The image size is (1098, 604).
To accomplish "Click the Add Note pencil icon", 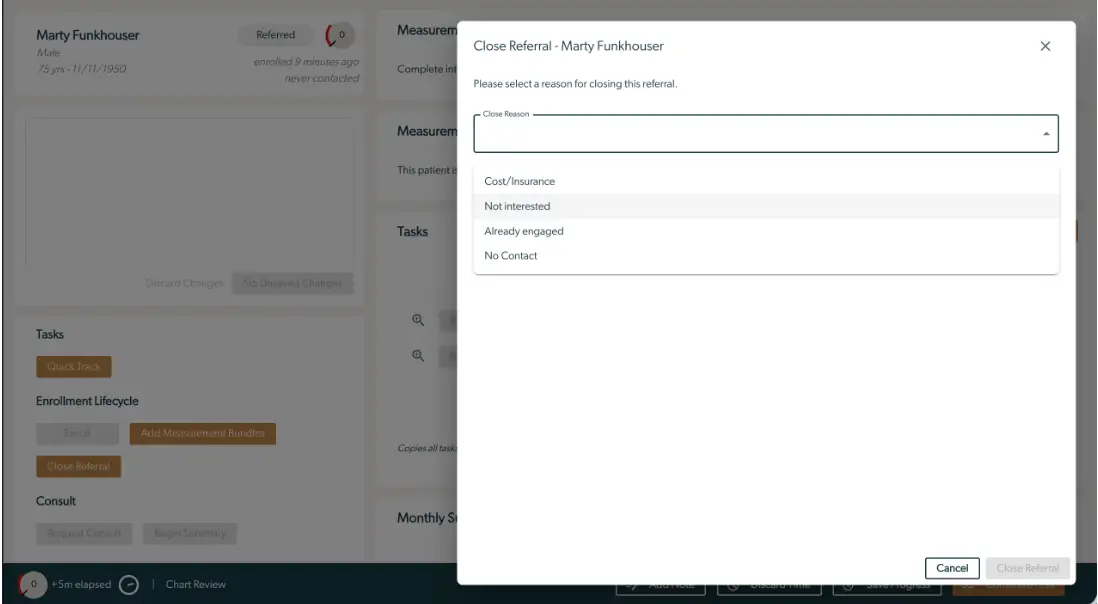I will [633, 584].
